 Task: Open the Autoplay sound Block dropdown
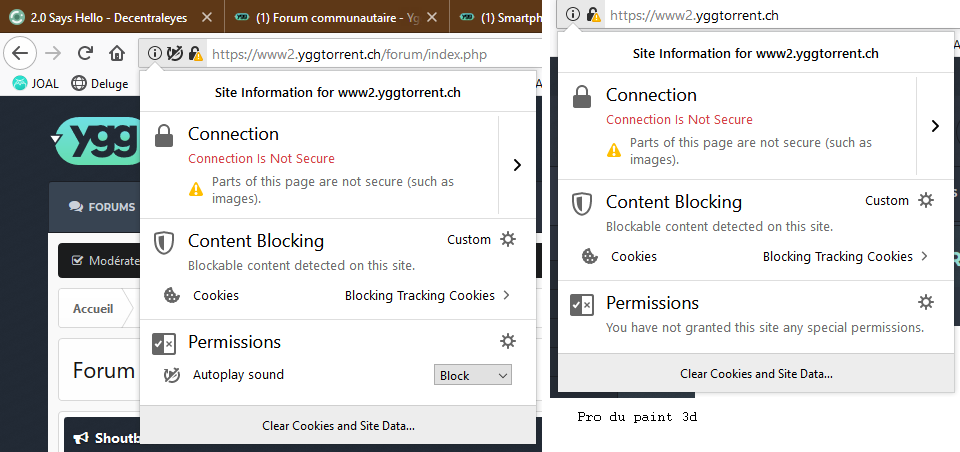(x=474, y=375)
